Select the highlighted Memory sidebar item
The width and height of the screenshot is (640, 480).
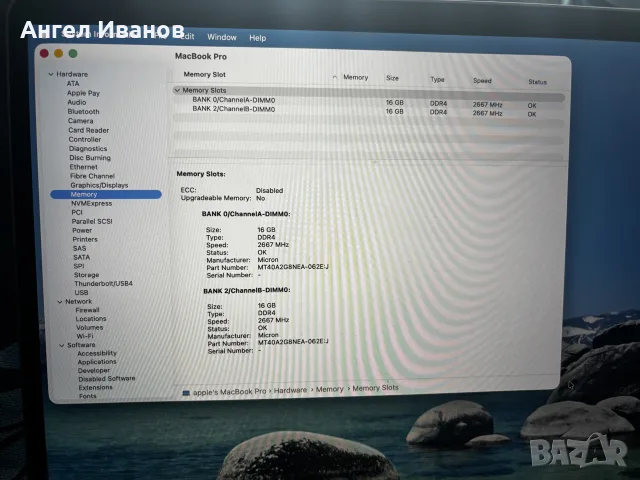coord(106,194)
